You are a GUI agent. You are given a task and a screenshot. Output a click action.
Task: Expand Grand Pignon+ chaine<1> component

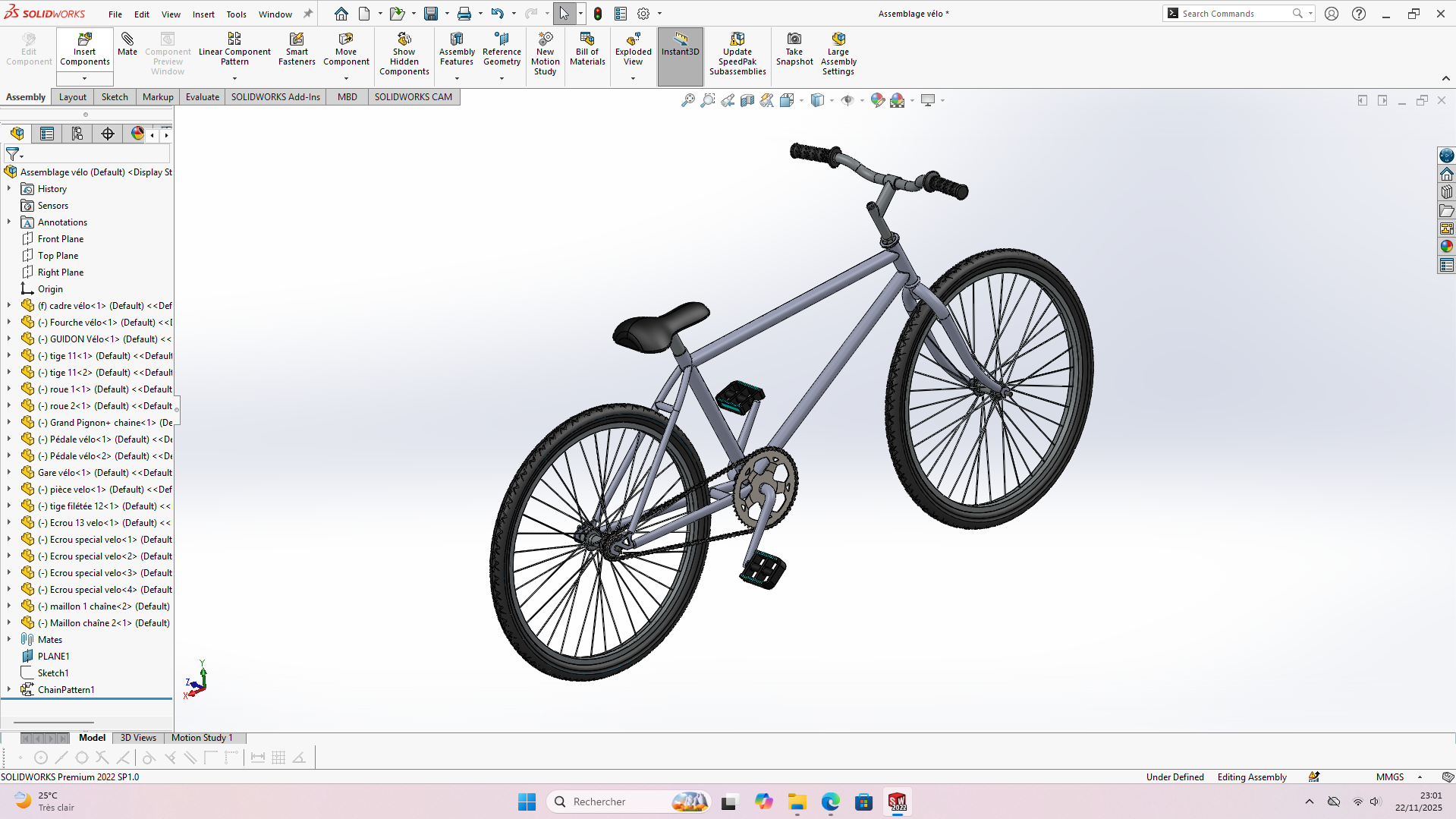[x=9, y=422]
